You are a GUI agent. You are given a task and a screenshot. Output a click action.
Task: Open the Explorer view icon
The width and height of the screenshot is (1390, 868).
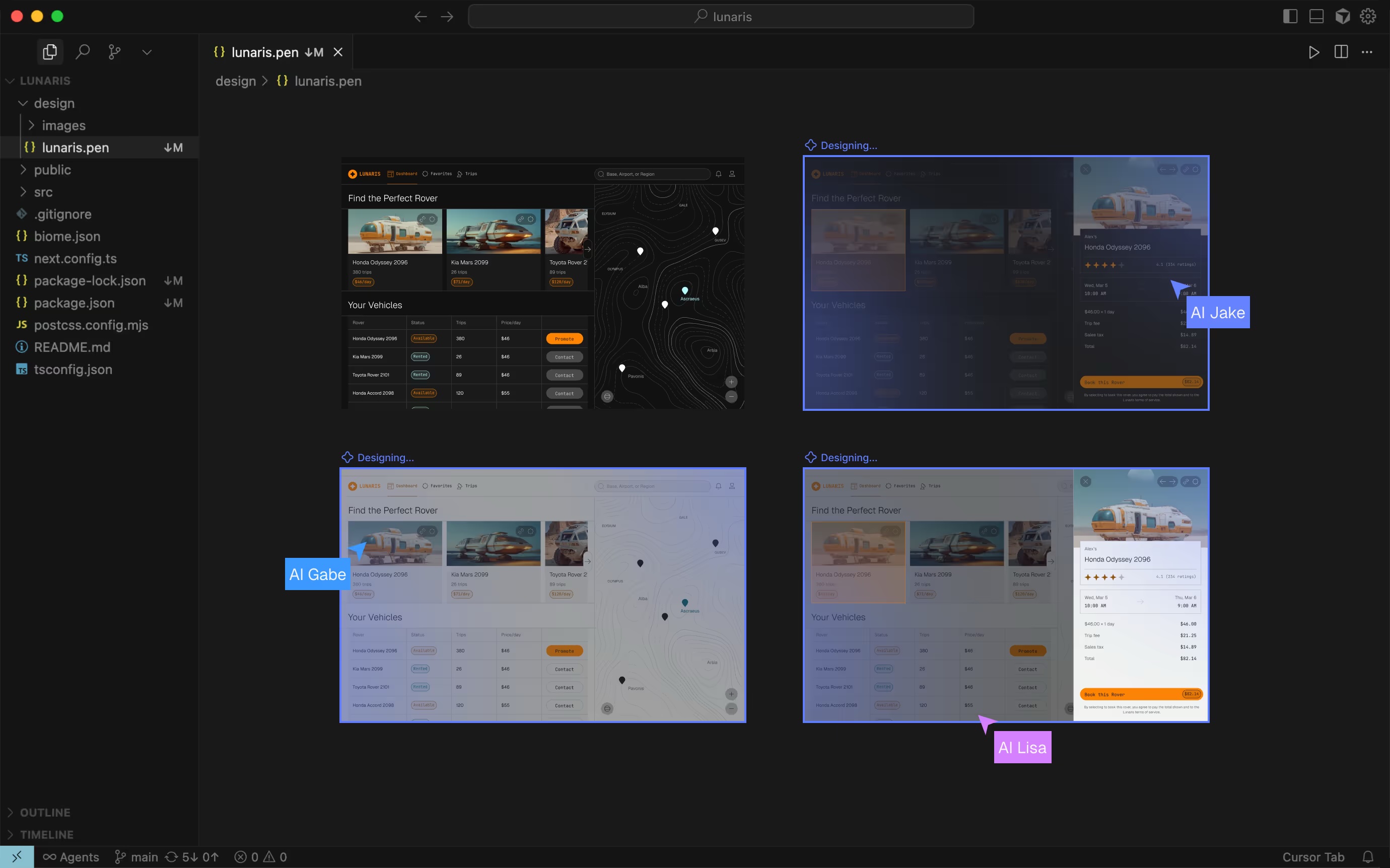click(50, 52)
